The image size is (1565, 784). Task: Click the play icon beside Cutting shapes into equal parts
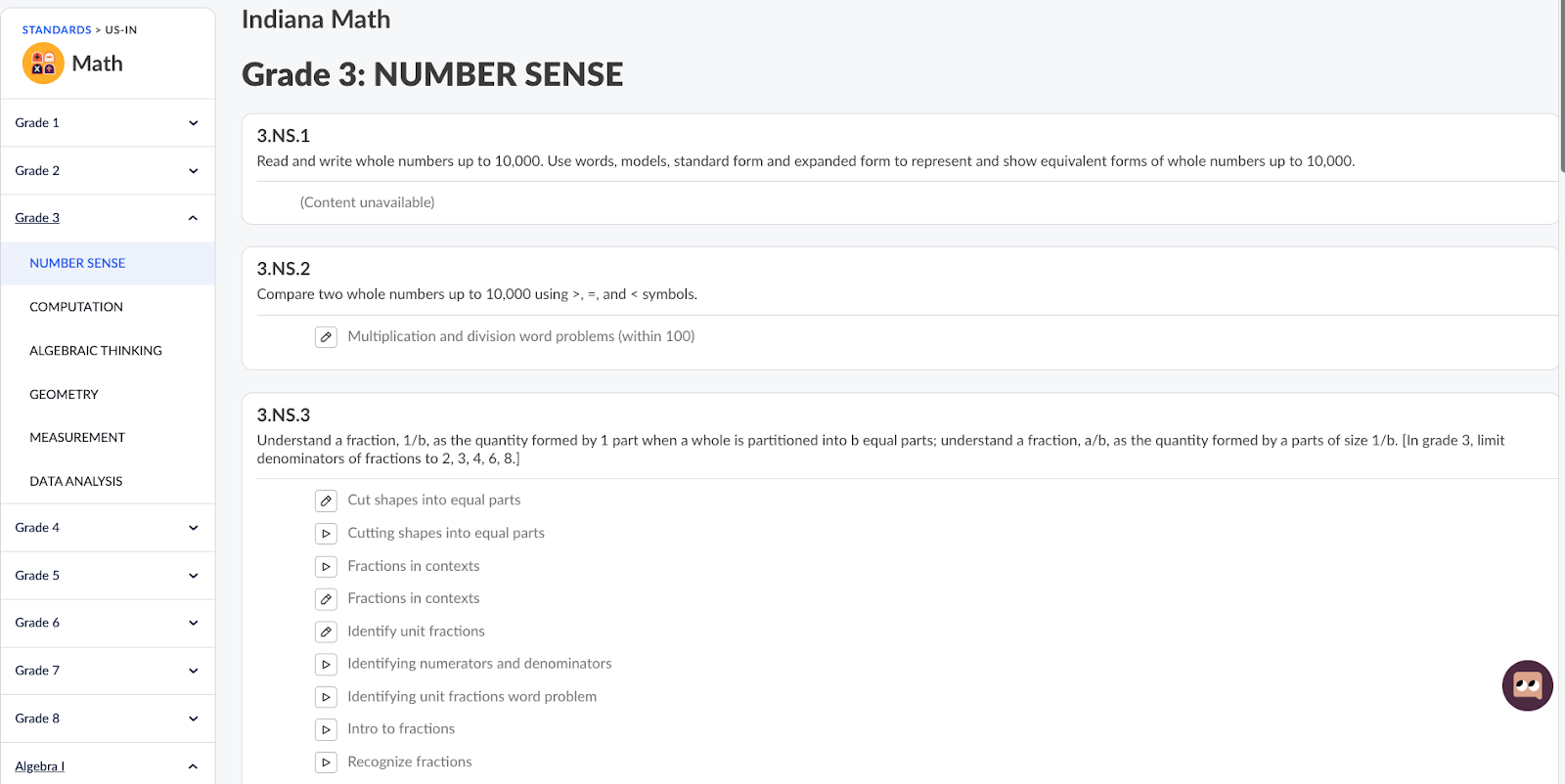(x=326, y=534)
